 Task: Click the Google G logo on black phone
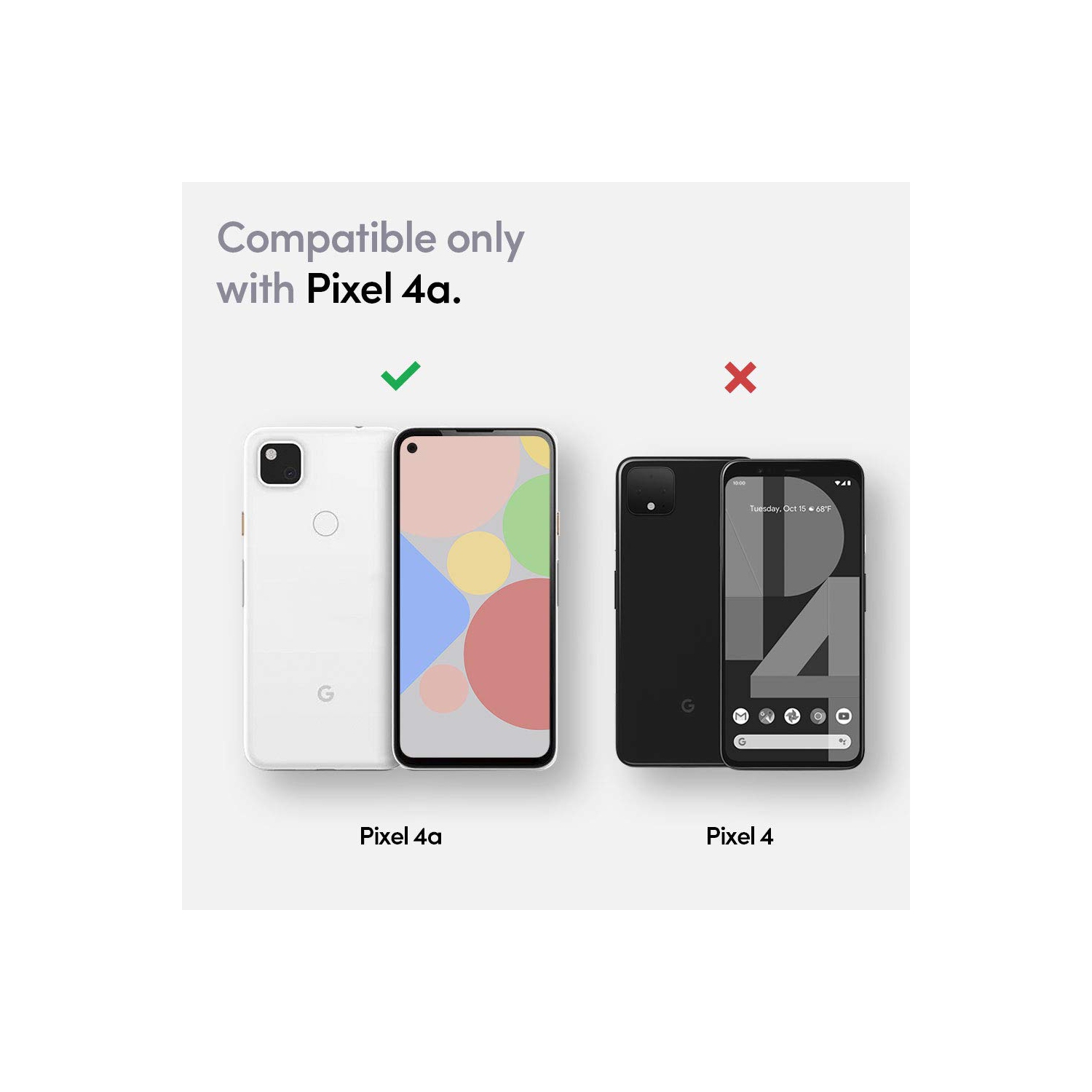[x=687, y=705]
